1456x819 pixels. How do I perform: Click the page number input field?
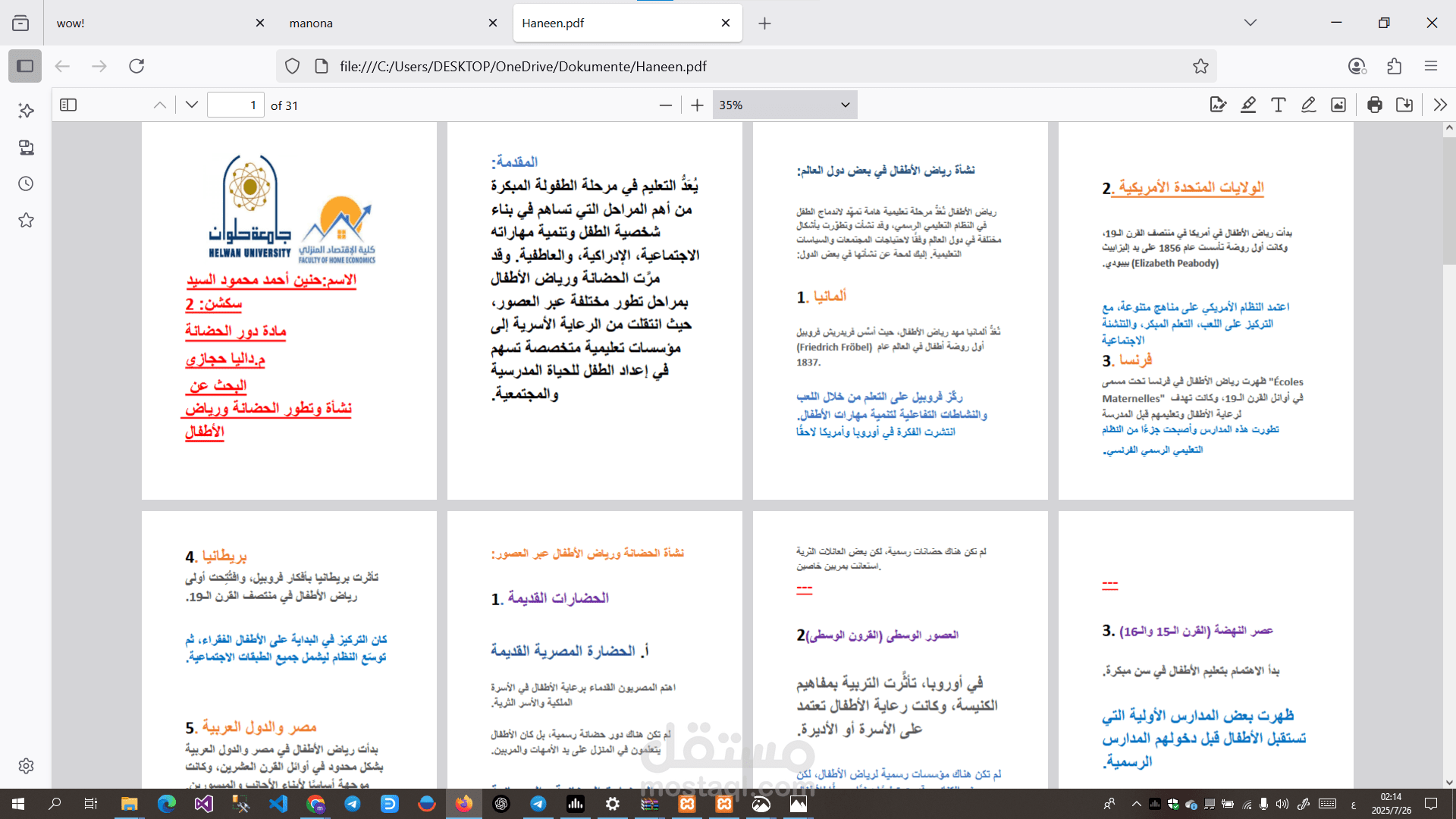(x=236, y=105)
